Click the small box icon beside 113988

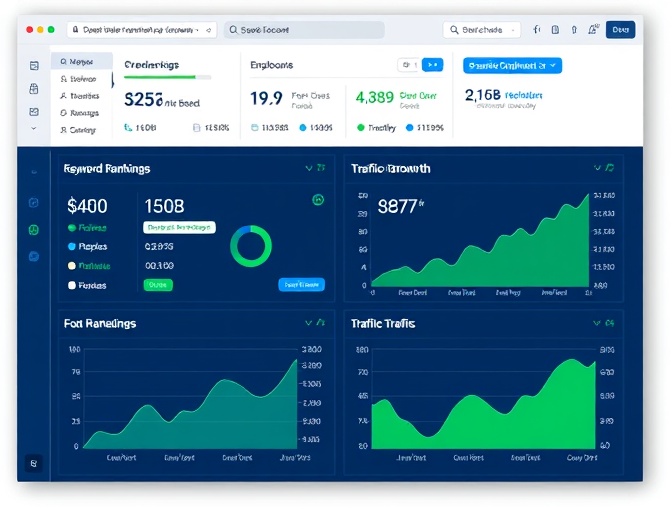coord(255,127)
